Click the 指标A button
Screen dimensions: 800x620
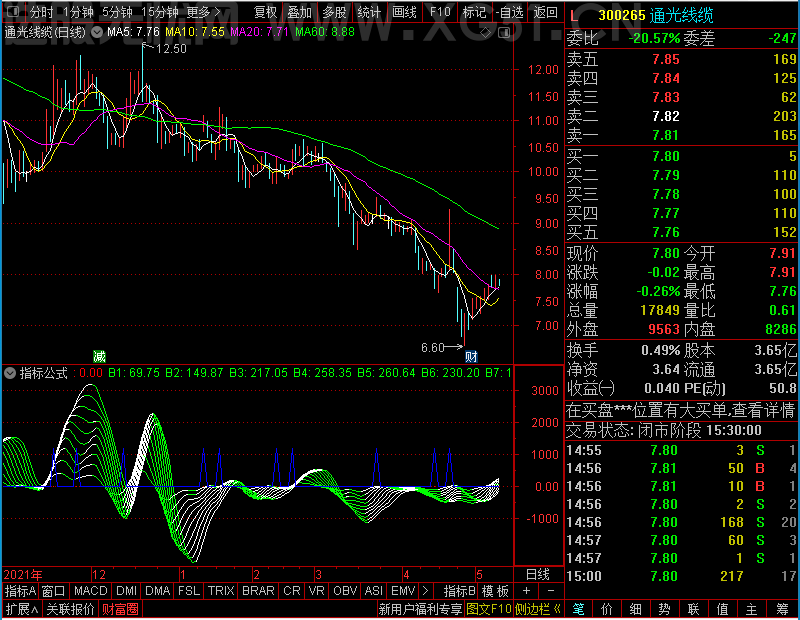(x=20, y=591)
